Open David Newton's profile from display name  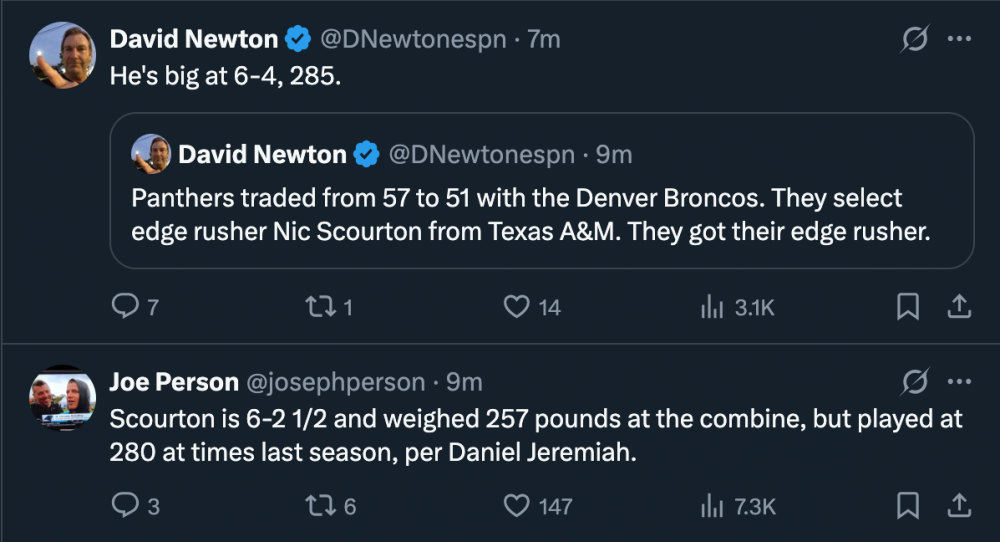194,40
